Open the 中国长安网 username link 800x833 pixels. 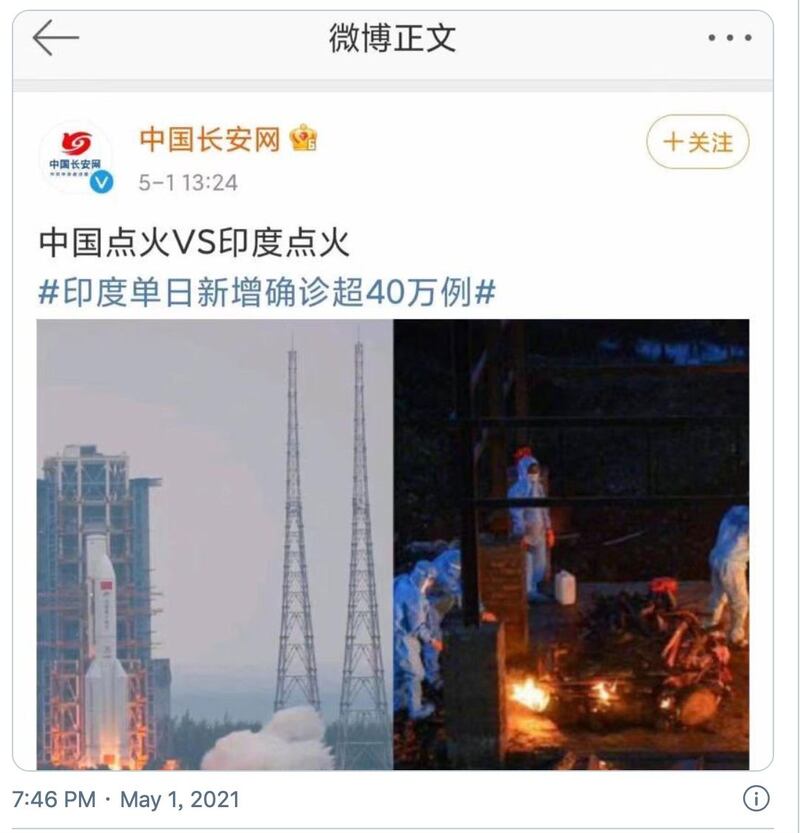[x=210, y=139]
